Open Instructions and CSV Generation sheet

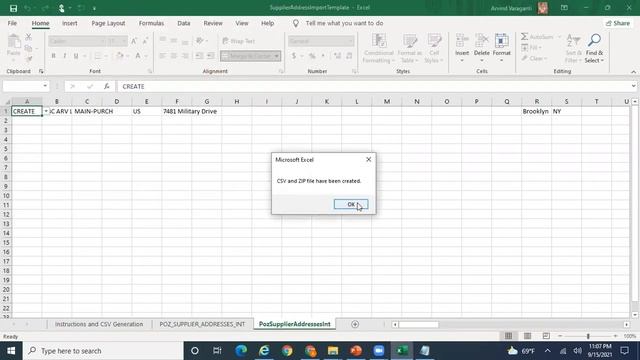(x=99, y=324)
